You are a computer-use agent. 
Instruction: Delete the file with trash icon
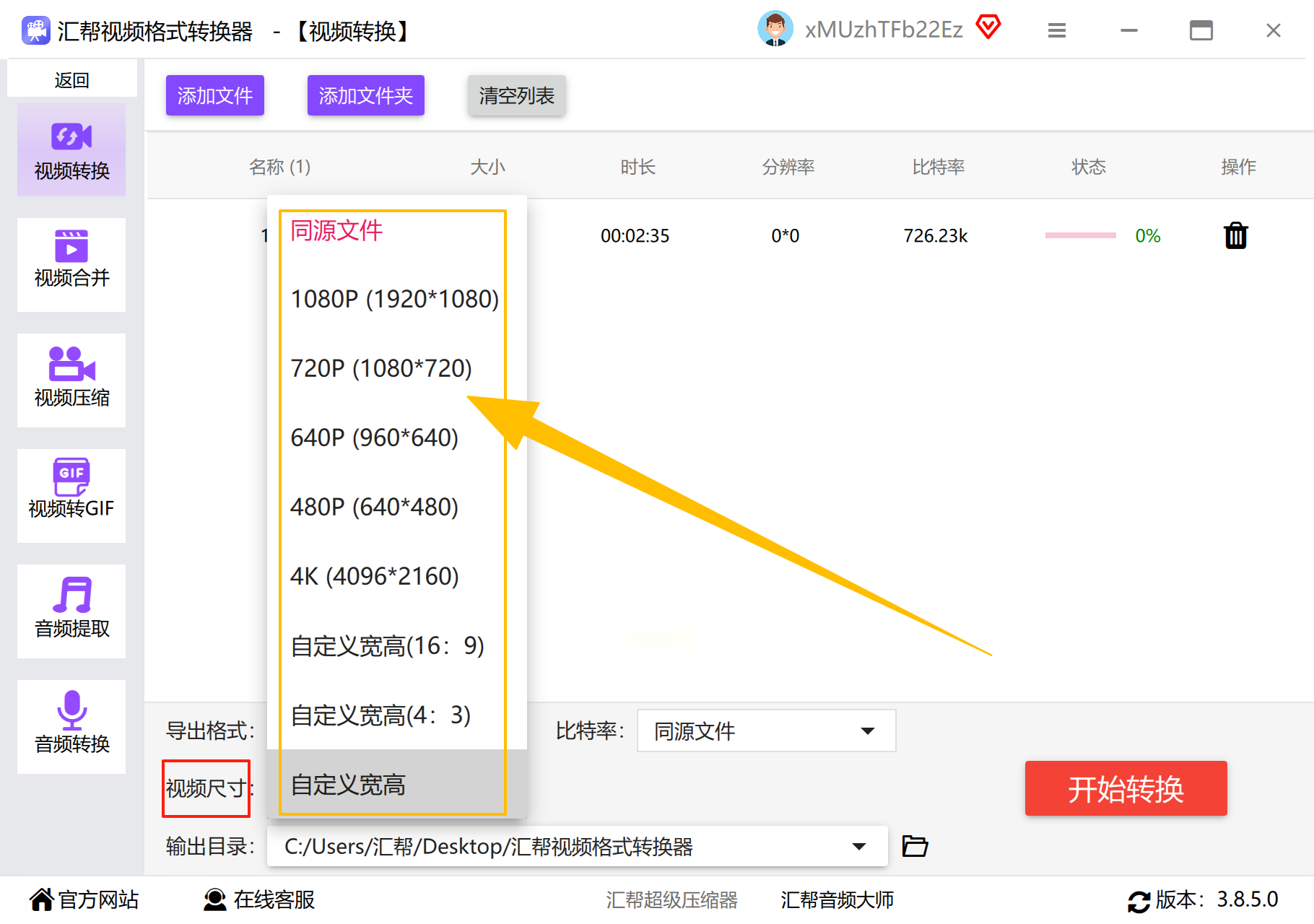tap(1236, 235)
